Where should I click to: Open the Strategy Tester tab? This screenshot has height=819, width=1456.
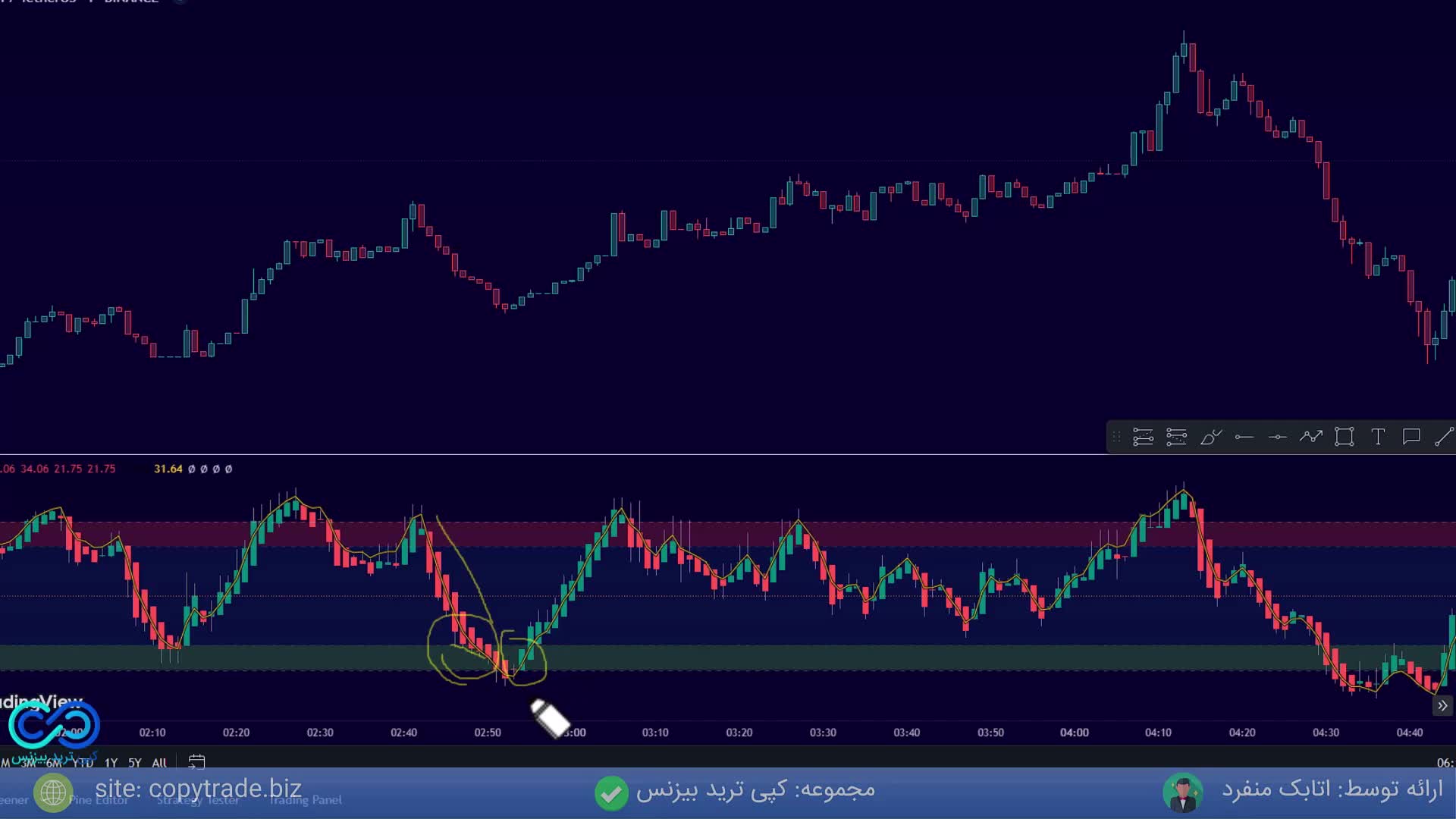click(x=197, y=800)
